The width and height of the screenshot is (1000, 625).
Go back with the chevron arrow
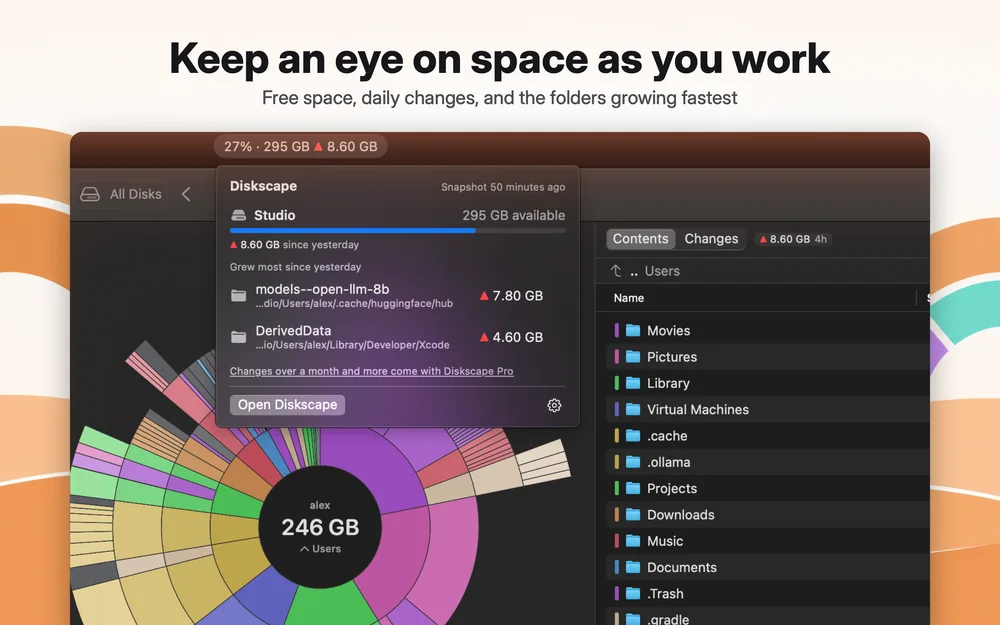click(x=186, y=195)
